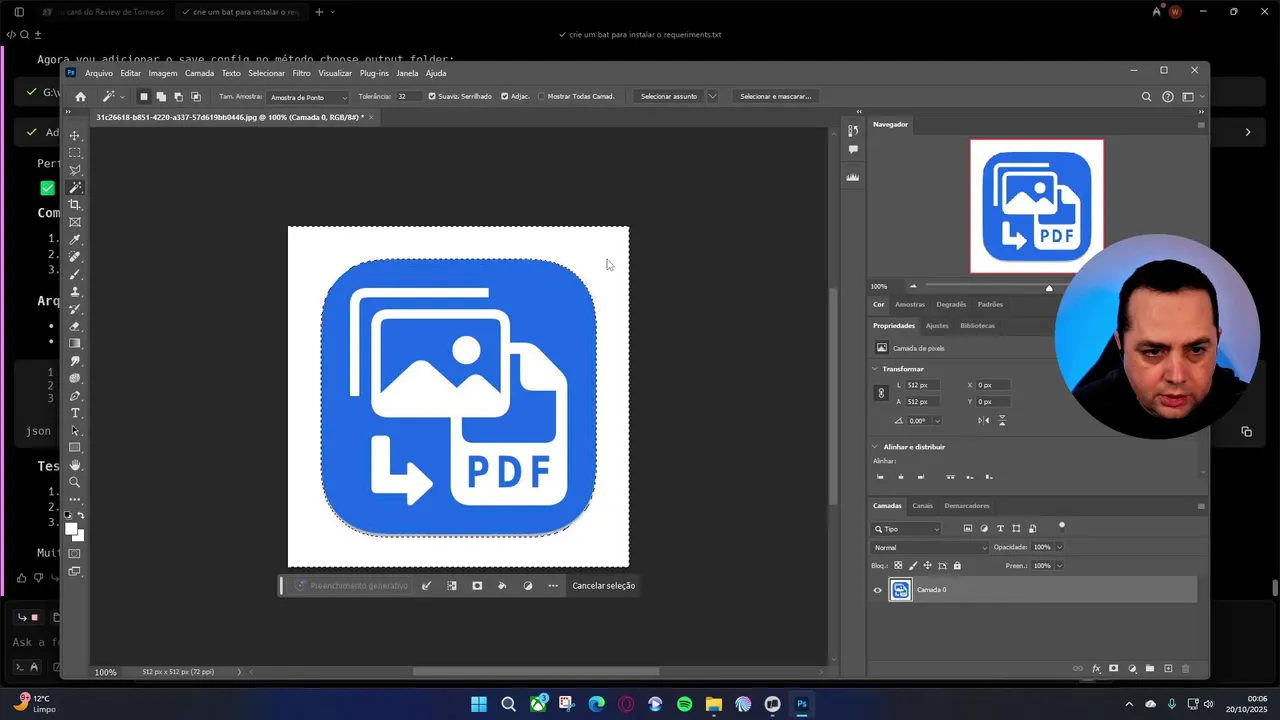Select the History Brush tool
This screenshot has height=720, width=1280.
(x=75, y=309)
